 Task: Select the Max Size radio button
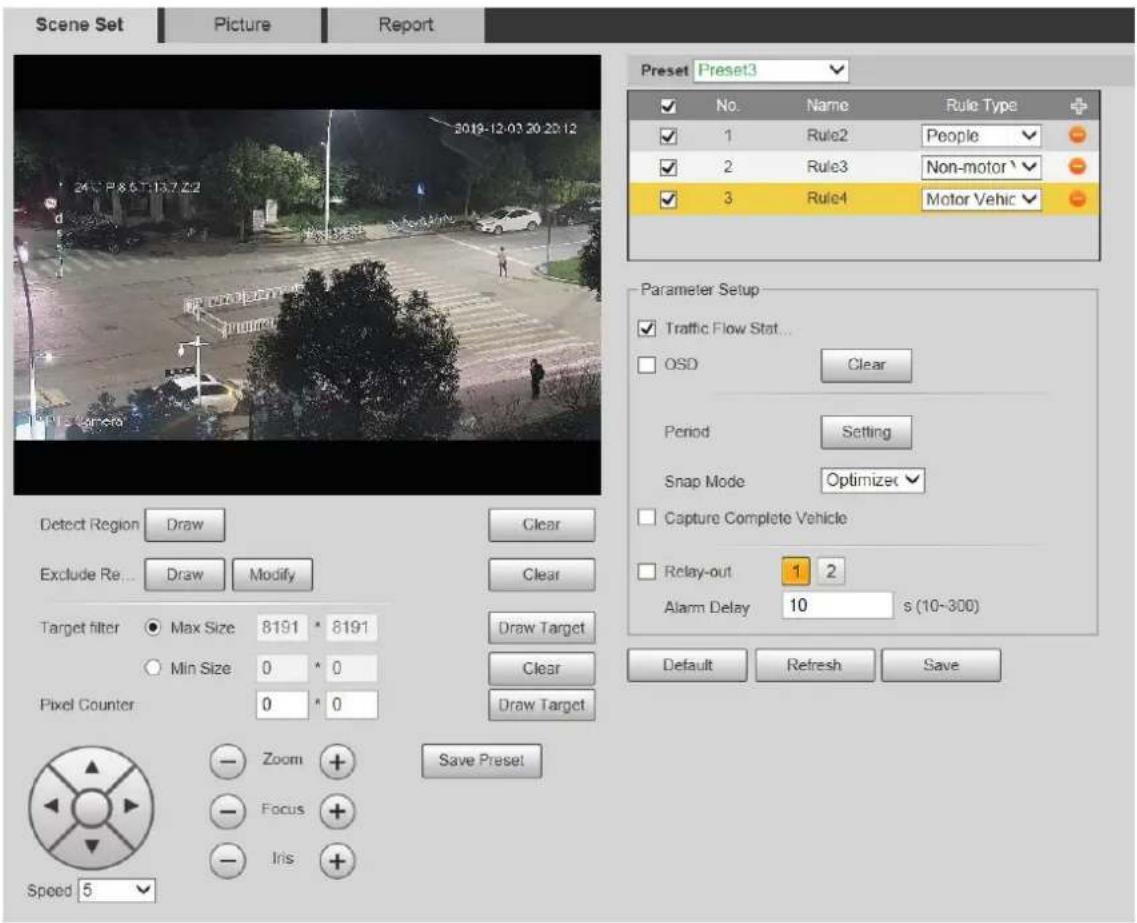pos(153,628)
